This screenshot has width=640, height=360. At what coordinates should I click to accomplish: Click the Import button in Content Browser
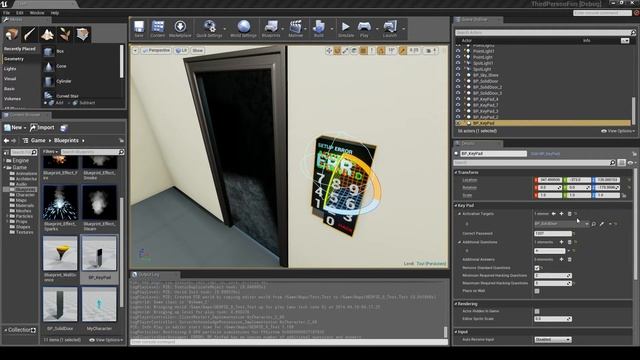click(42, 128)
